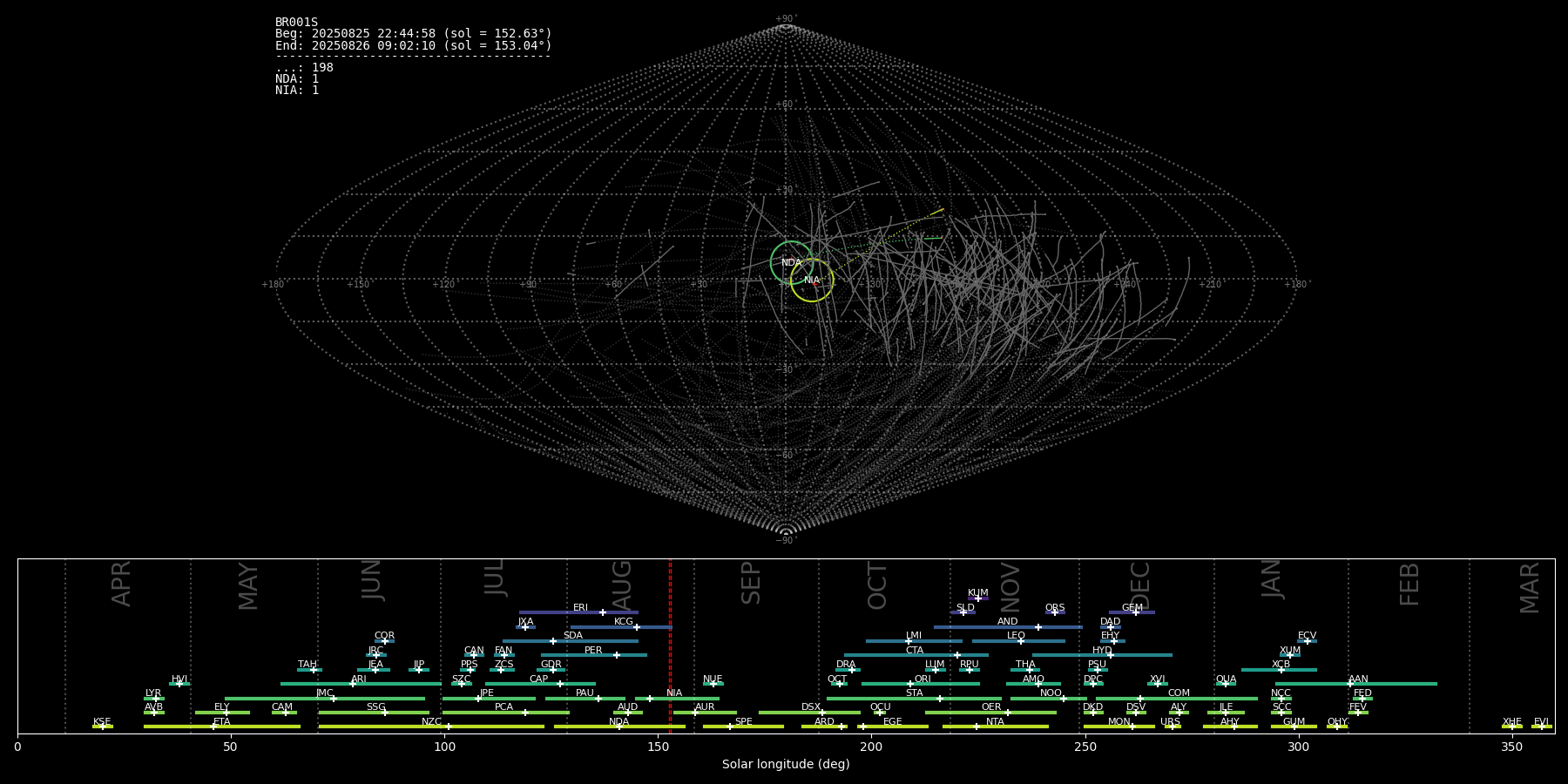The image size is (1568, 784).
Task: Select the COM shower label on timeline
Action: [1179, 693]
